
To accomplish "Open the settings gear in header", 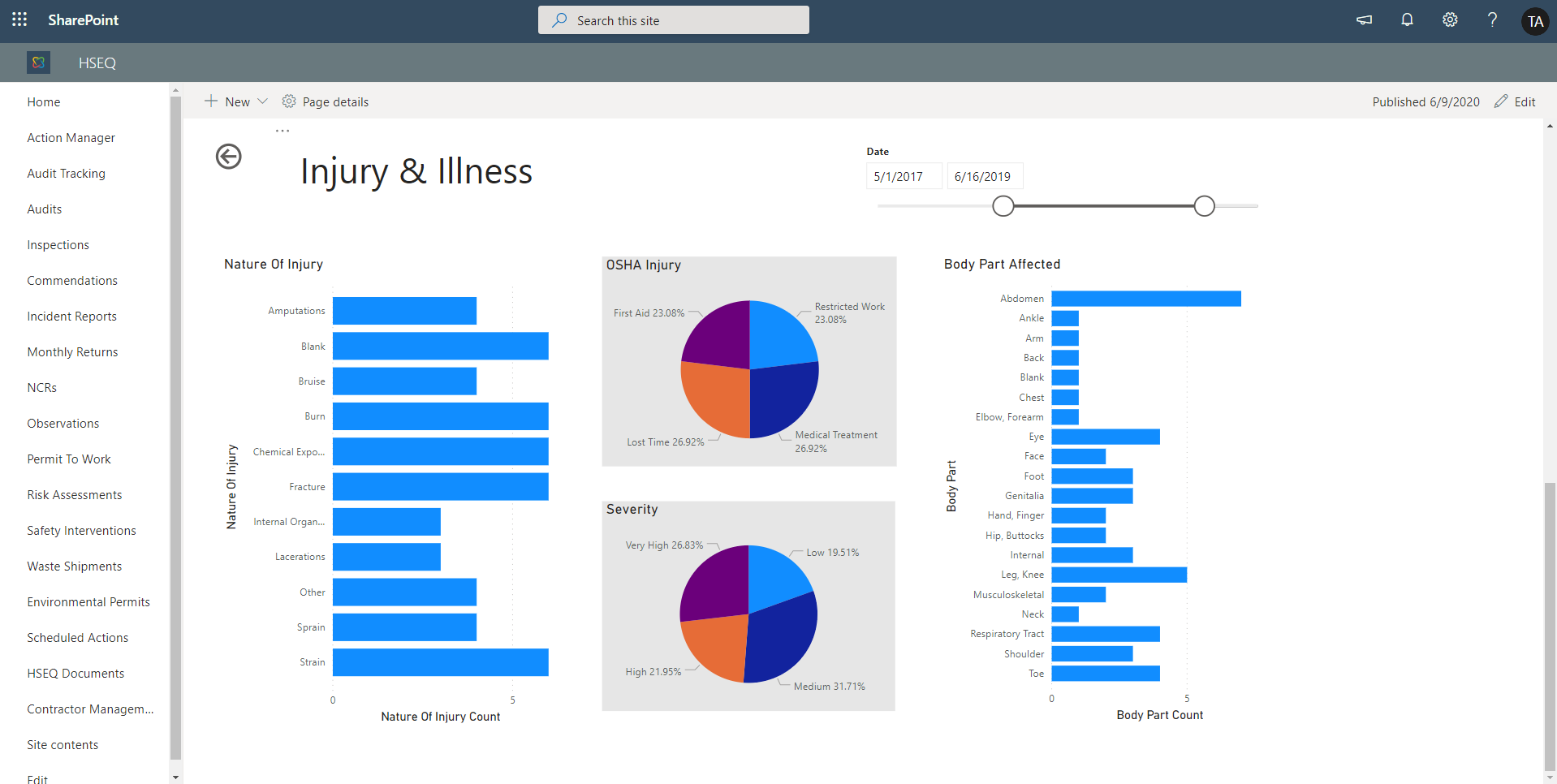I will 1450,20.
